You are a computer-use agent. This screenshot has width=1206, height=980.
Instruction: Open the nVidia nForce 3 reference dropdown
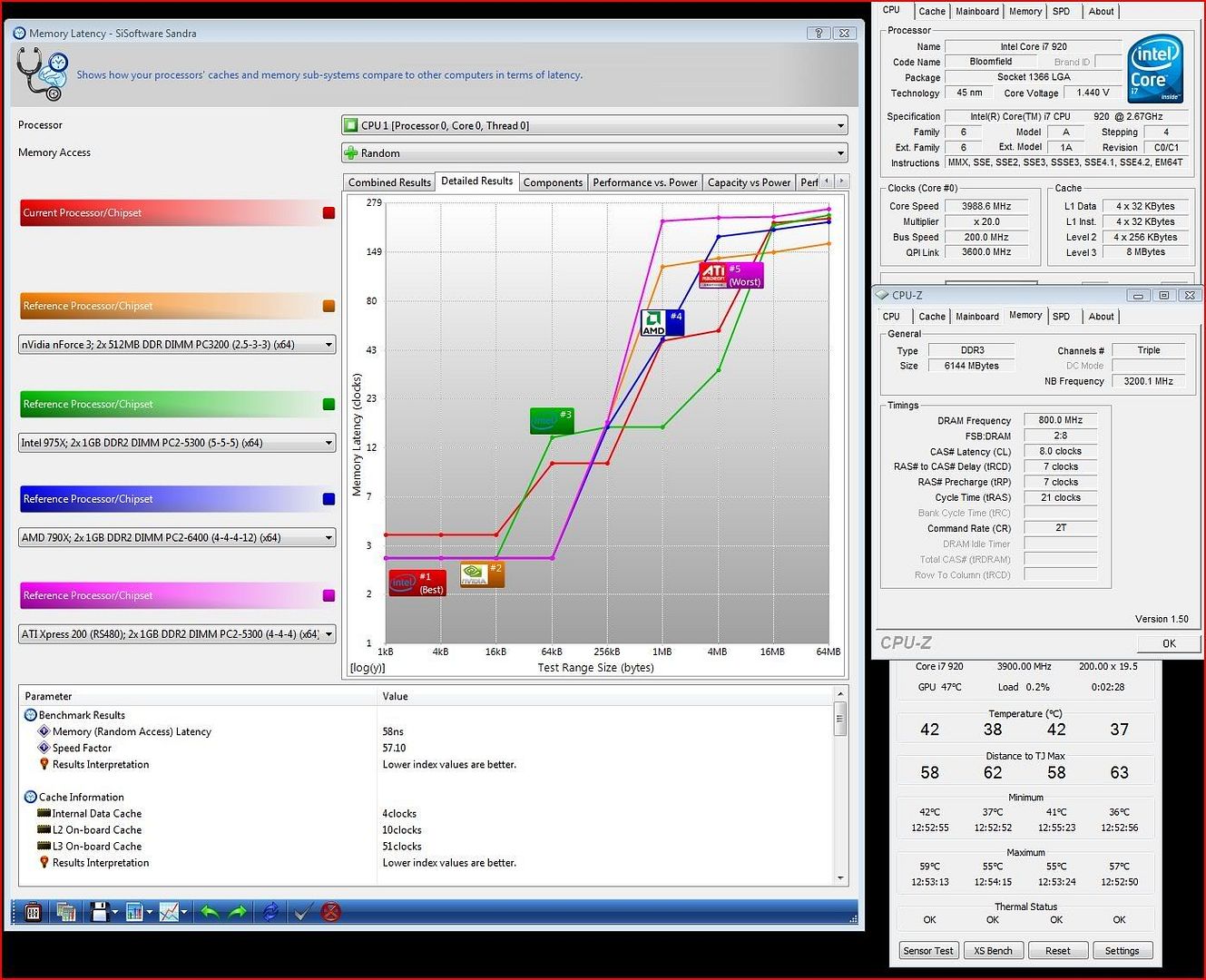coord(177,345)
